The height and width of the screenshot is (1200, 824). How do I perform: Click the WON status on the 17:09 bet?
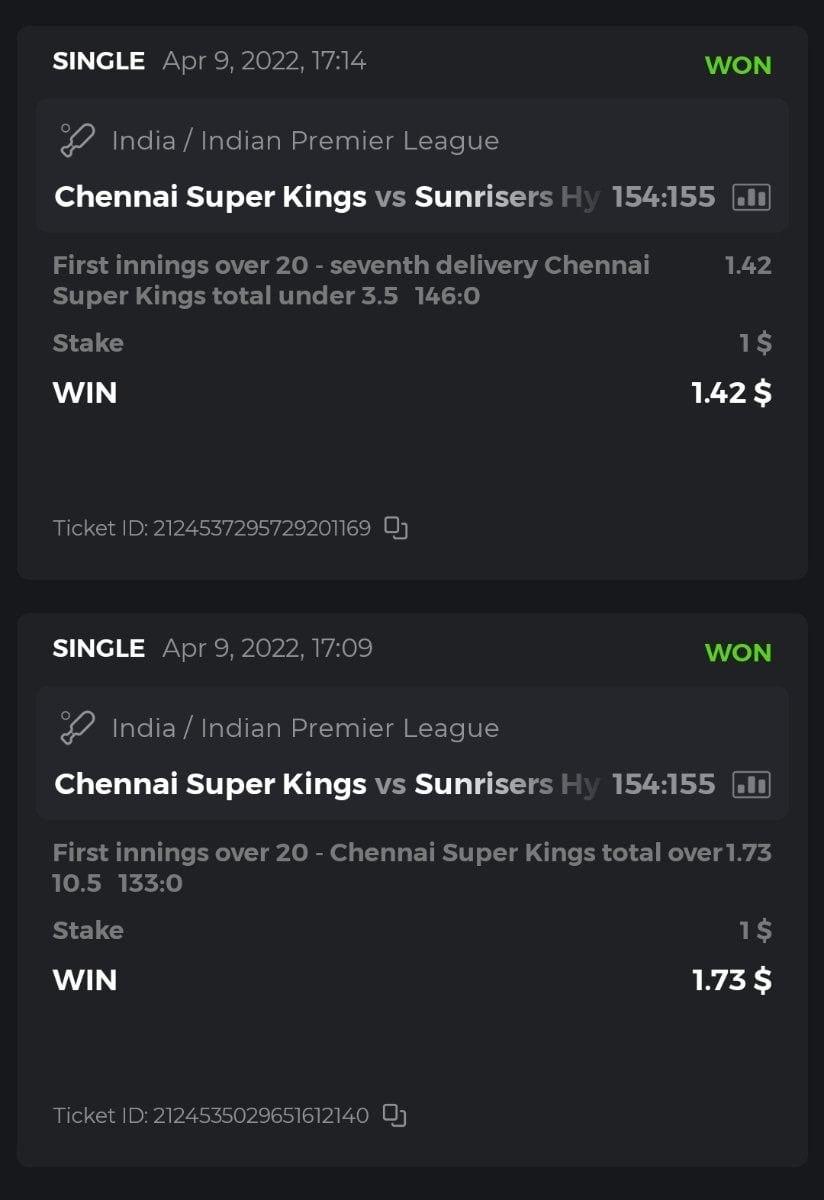[738, 653]
